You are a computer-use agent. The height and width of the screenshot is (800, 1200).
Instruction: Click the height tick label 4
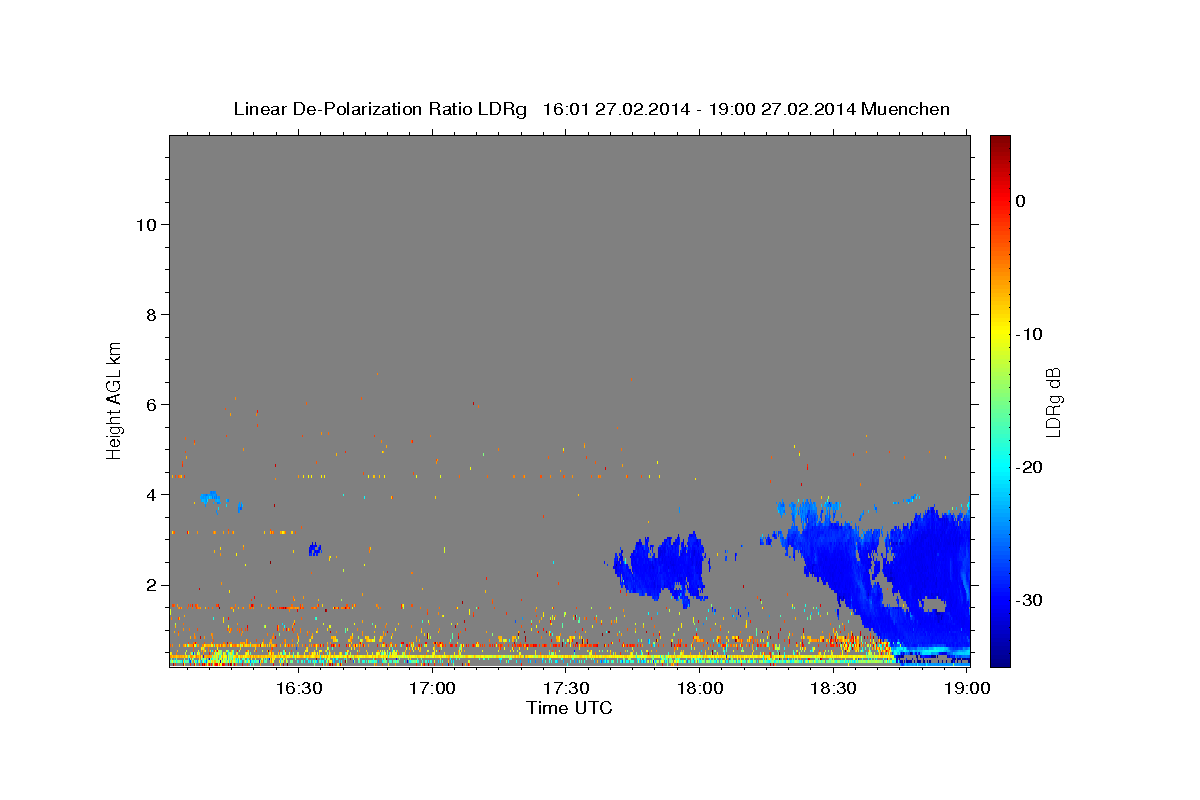point(152,494)
